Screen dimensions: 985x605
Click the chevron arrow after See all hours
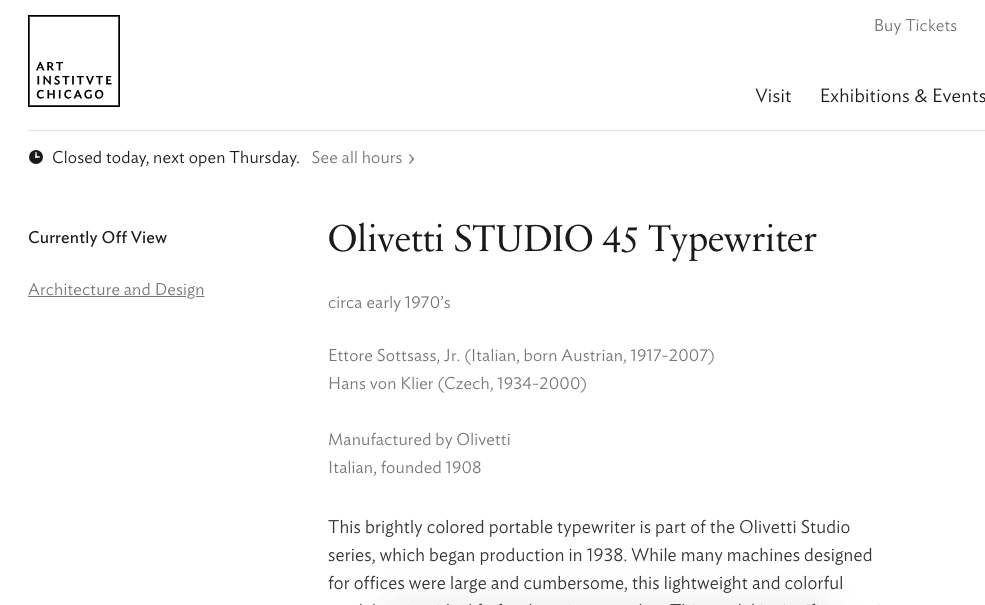click(411, 159)
